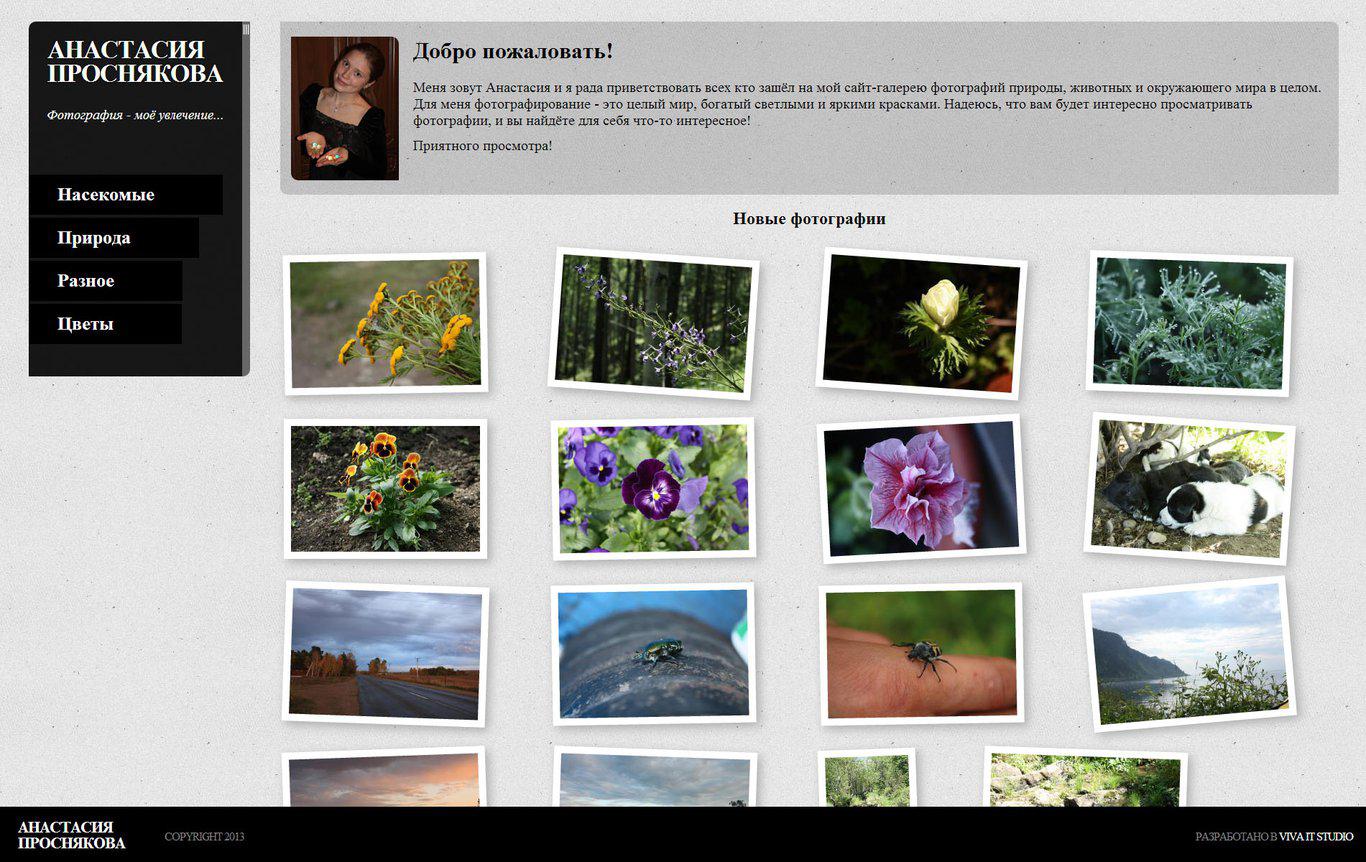Viewport: 1366px width, 862px height.
Task: View the lake cliff shoreline photo
Action: coord(1189,653)
